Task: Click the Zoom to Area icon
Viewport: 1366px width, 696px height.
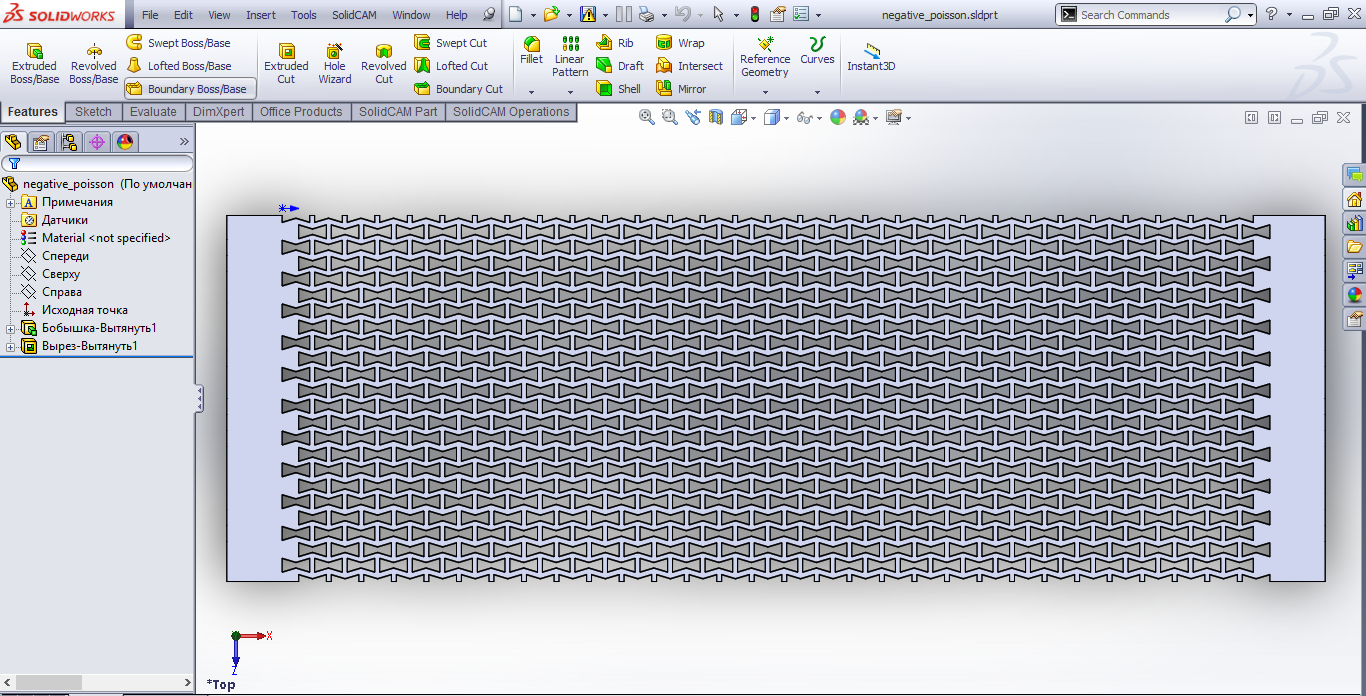Action: pos(670,117)
